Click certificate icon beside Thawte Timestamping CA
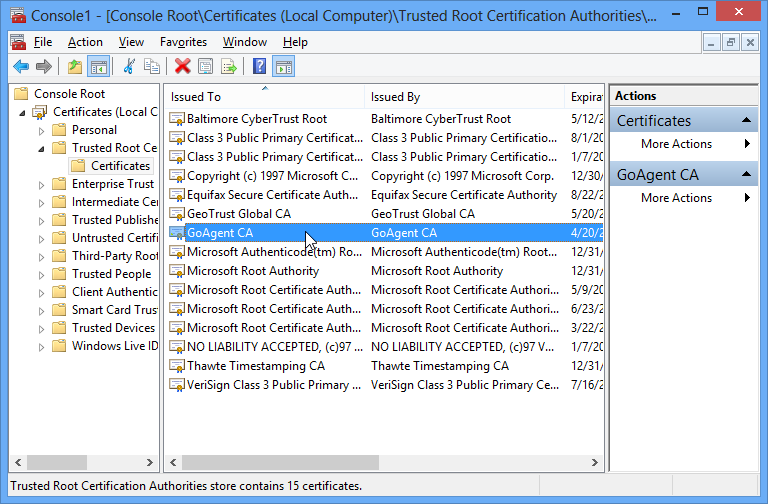768x504 pixels. click(176, 366)
